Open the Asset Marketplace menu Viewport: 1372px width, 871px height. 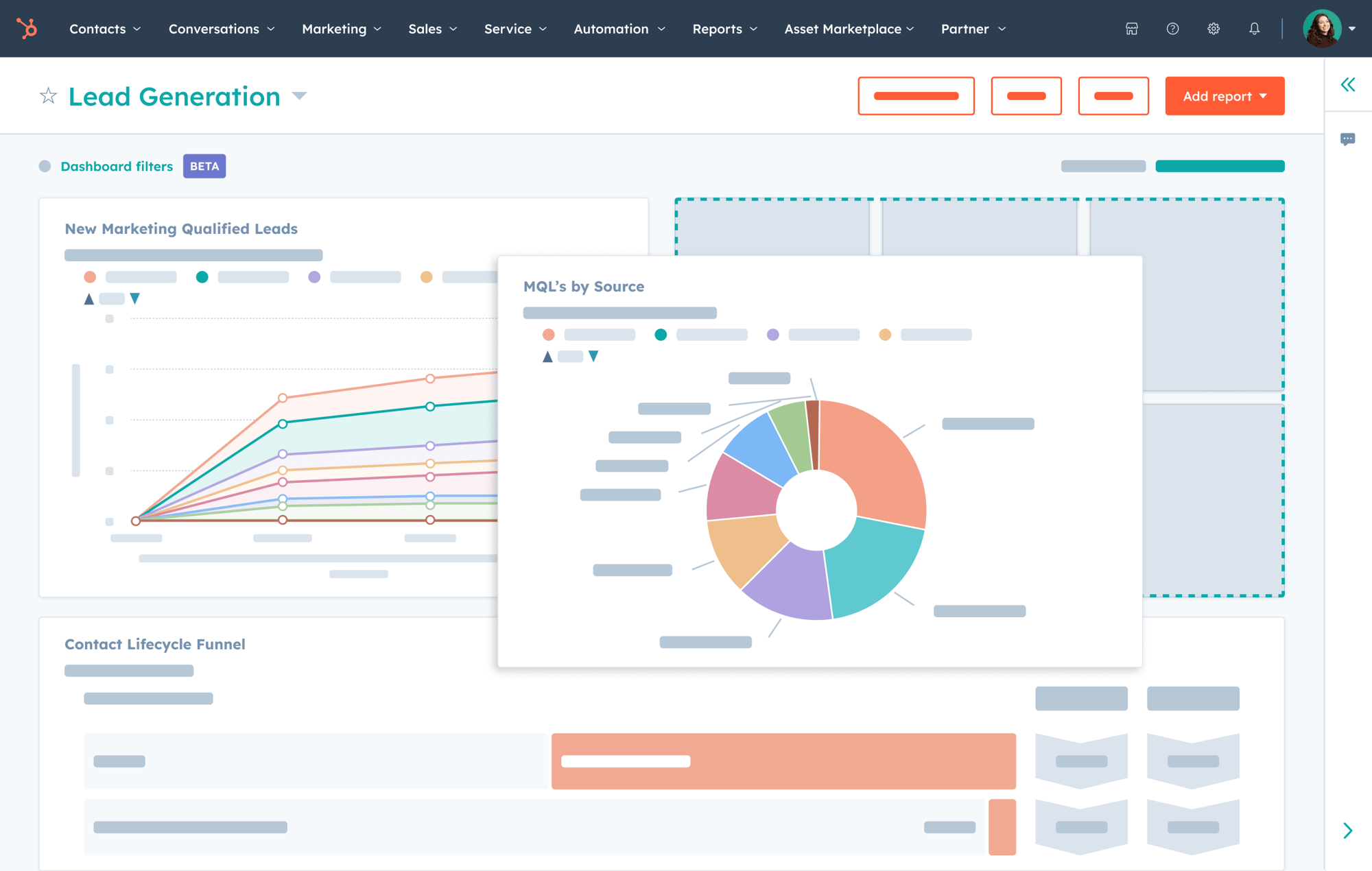click(x=849, y=29)
